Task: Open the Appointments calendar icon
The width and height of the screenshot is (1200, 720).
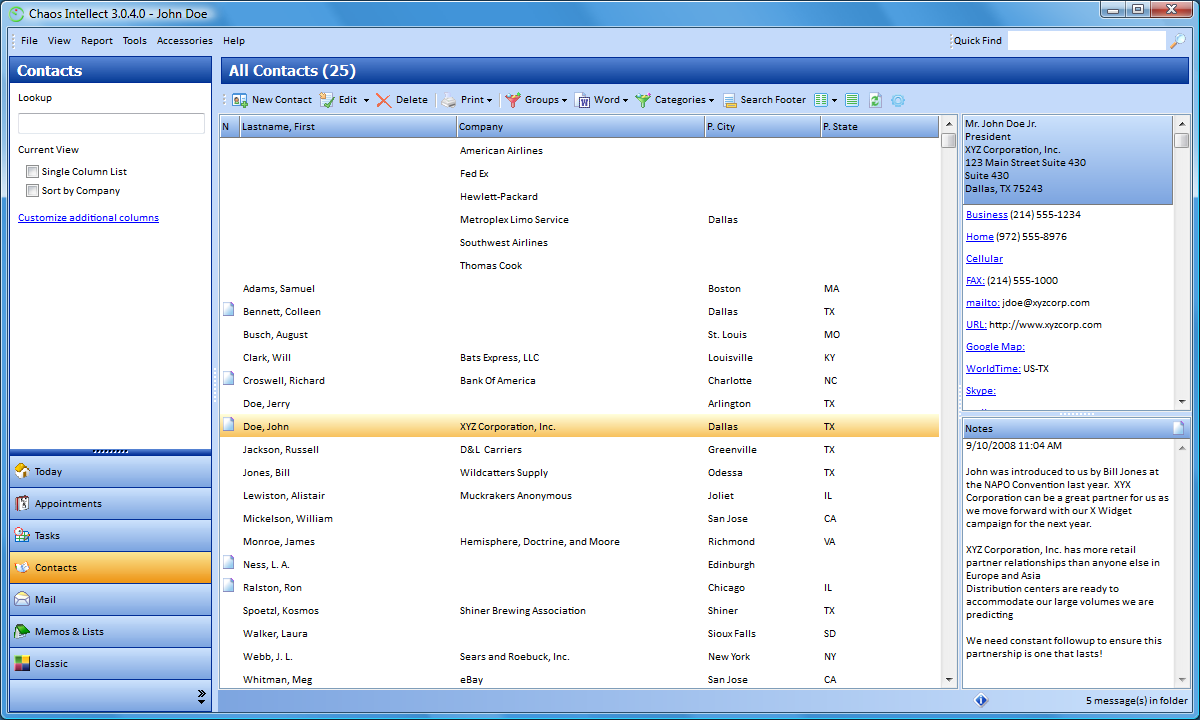Action: (22, 503)
